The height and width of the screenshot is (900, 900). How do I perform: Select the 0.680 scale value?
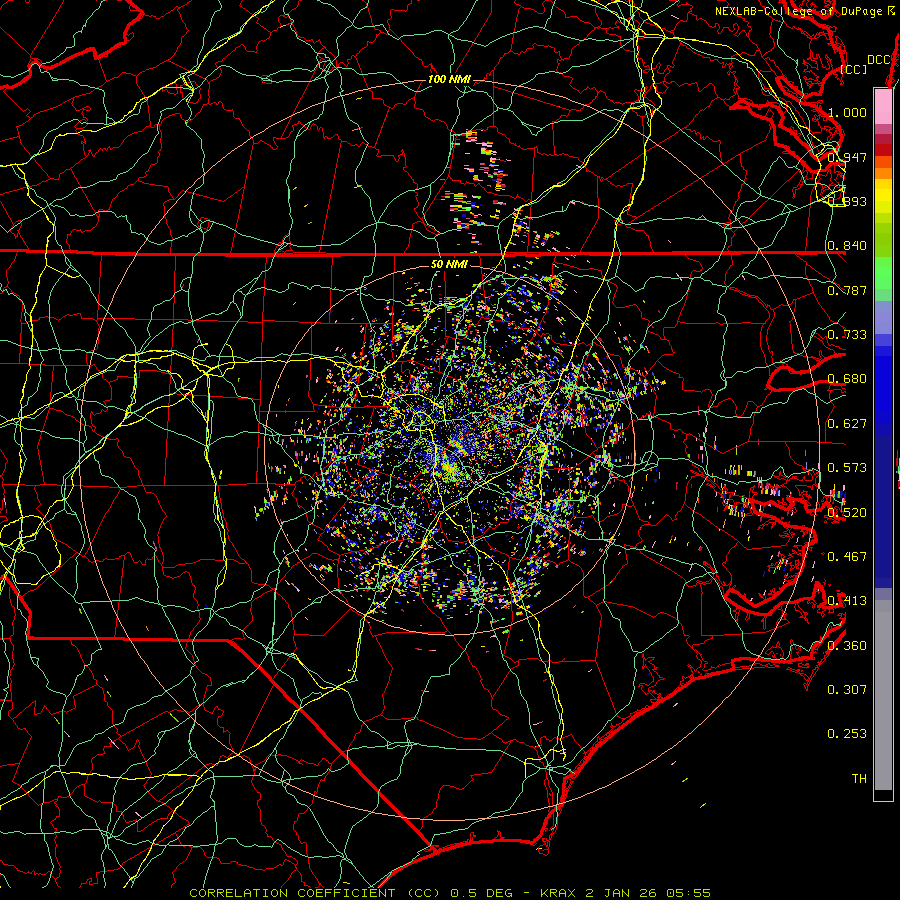click(847, 379)
